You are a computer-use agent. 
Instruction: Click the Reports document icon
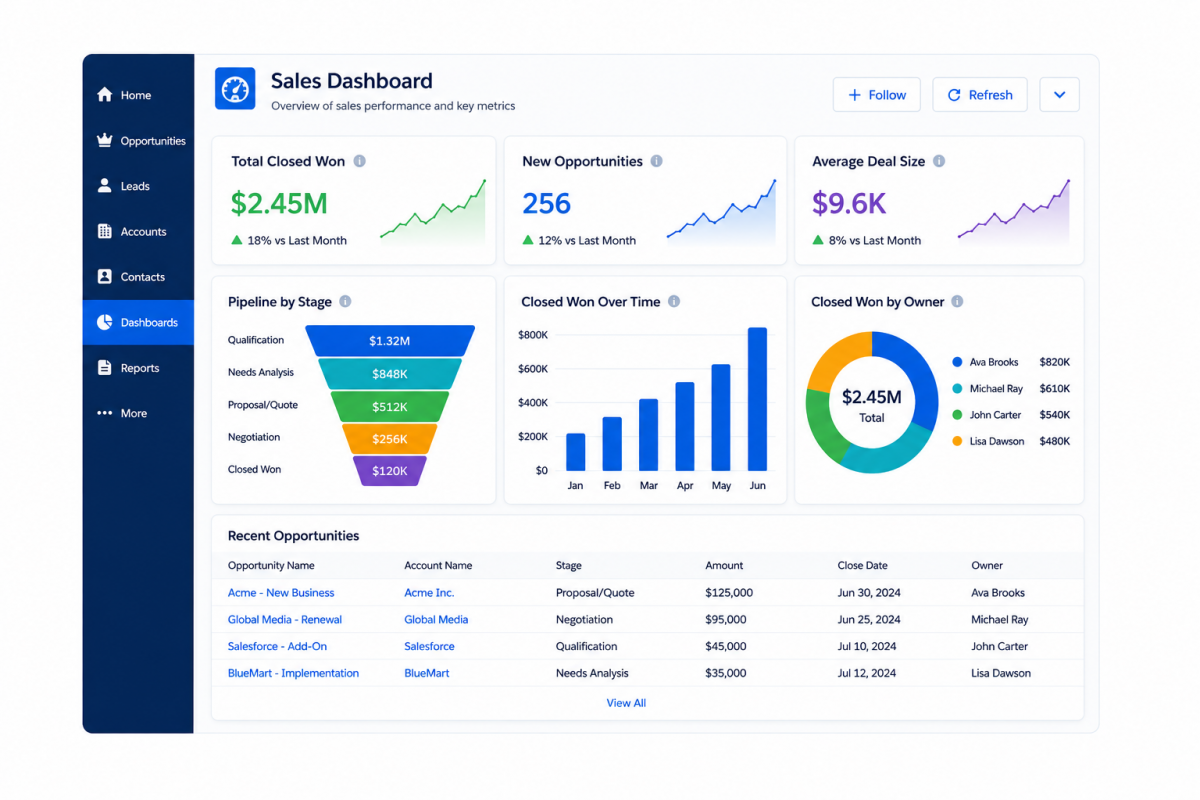click(104, 367)
